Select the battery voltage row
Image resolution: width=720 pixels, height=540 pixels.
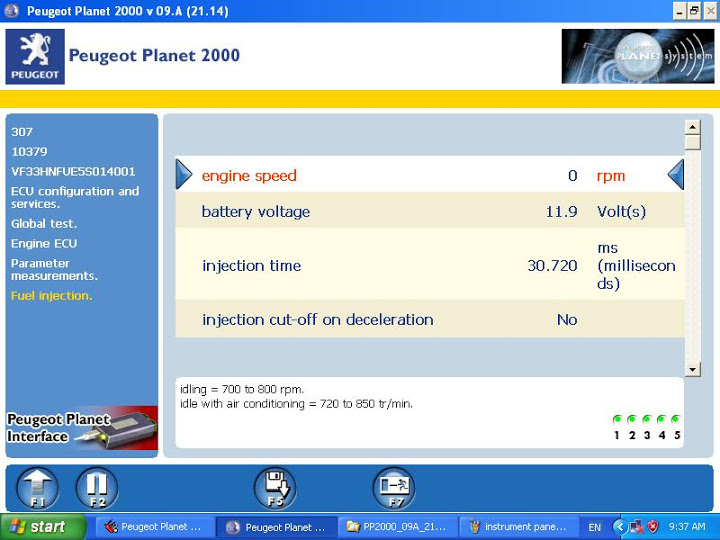pyautogui.click(x=430, y=211)
